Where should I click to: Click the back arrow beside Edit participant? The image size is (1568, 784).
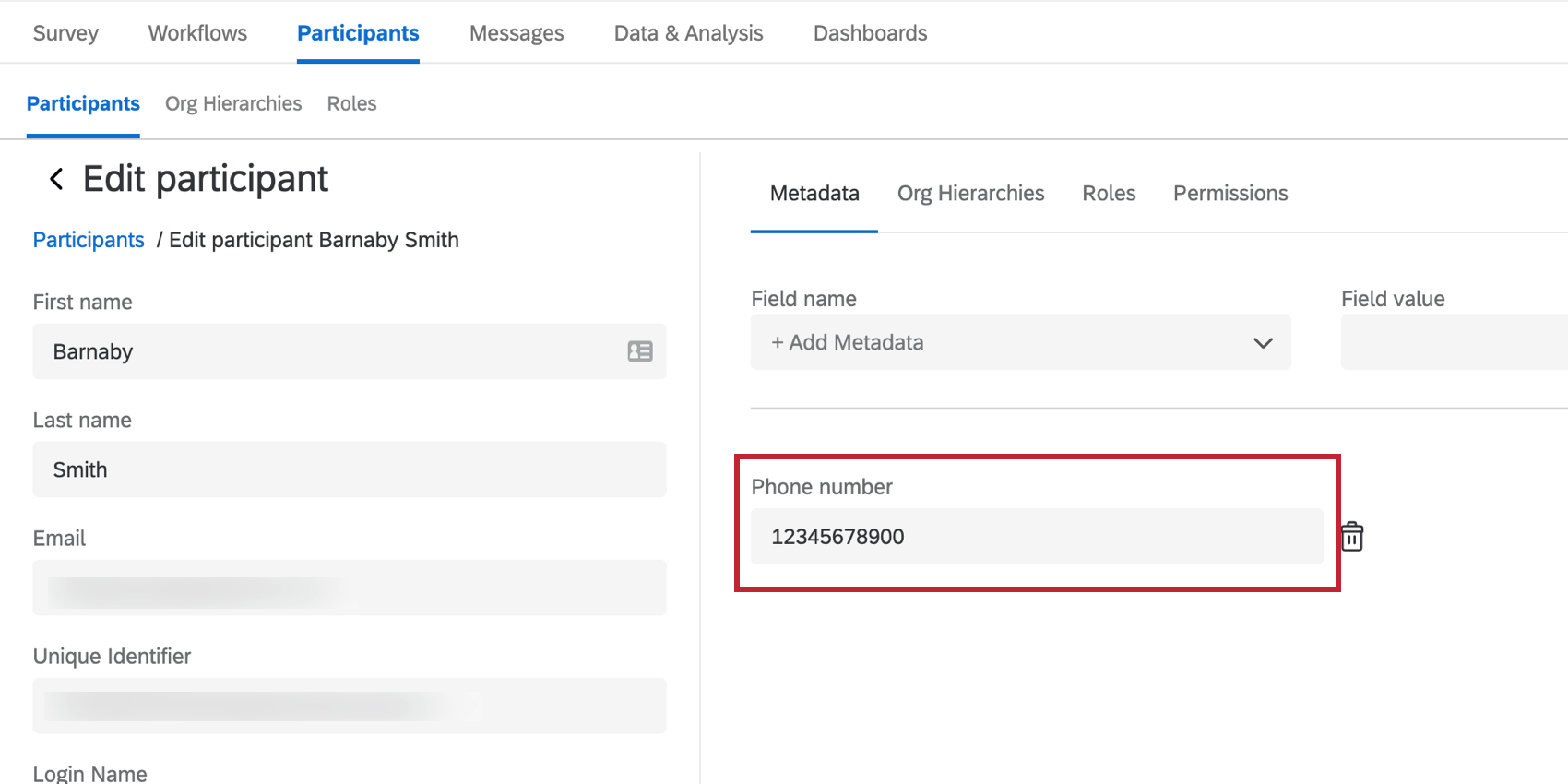point(56,179)
